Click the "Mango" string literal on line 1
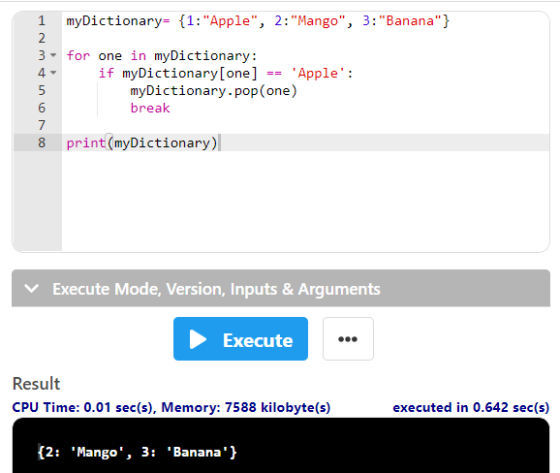Image resolution: width=560 pixels, height=473 pixels. point(318,21)
